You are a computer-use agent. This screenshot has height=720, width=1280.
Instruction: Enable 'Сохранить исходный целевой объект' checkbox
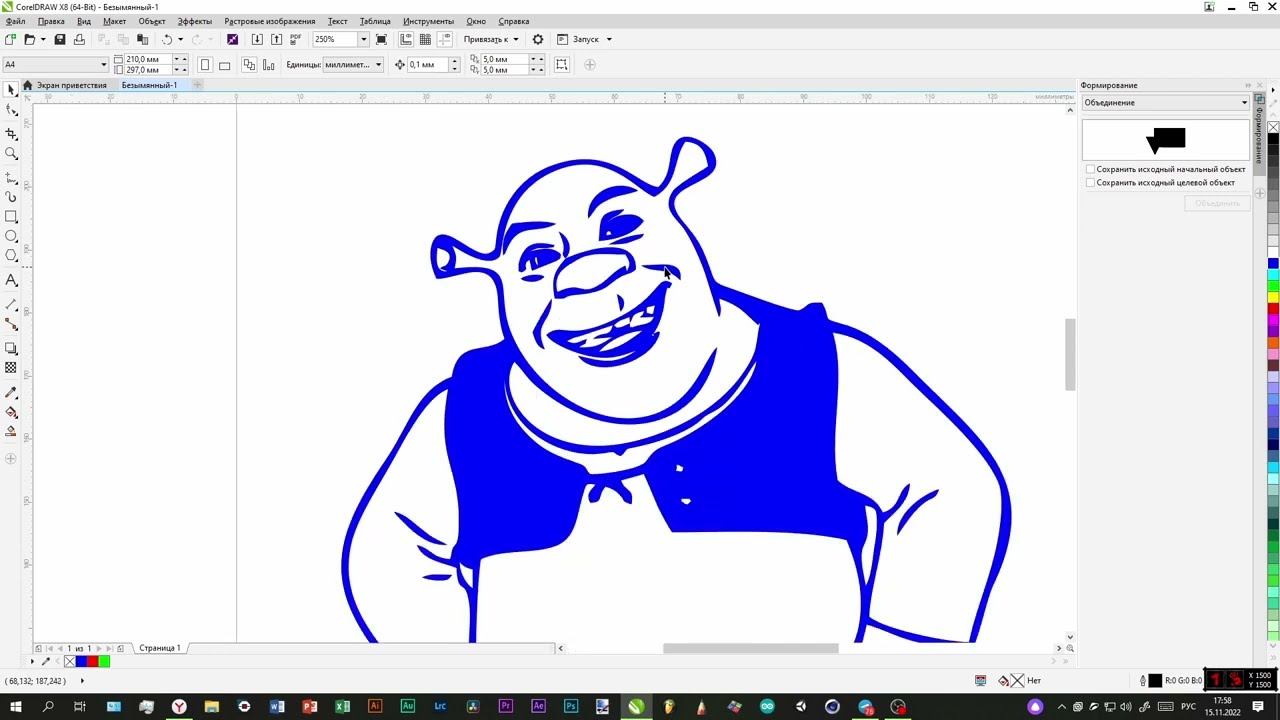point(1090,183)
